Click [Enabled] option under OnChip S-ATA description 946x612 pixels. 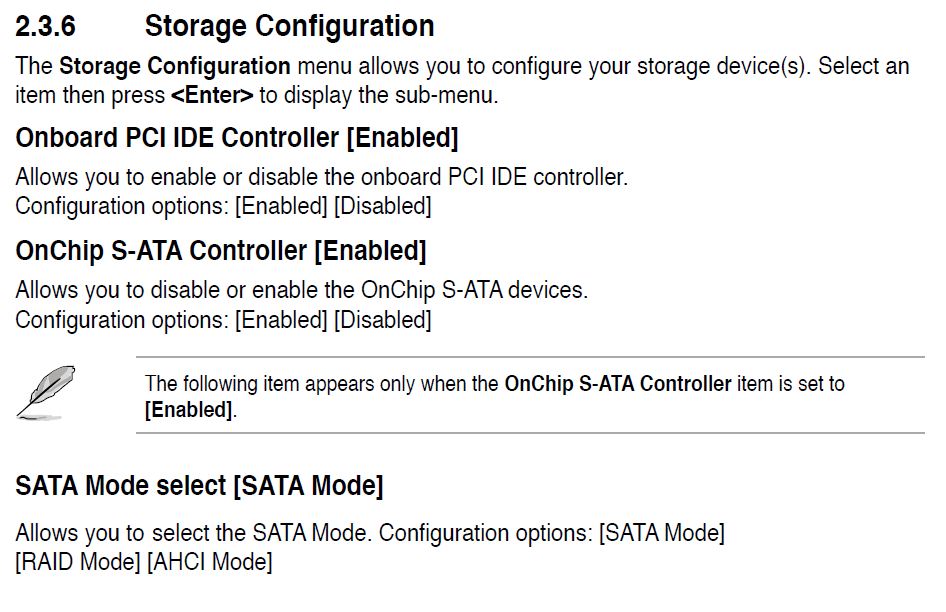pos(281,320)
